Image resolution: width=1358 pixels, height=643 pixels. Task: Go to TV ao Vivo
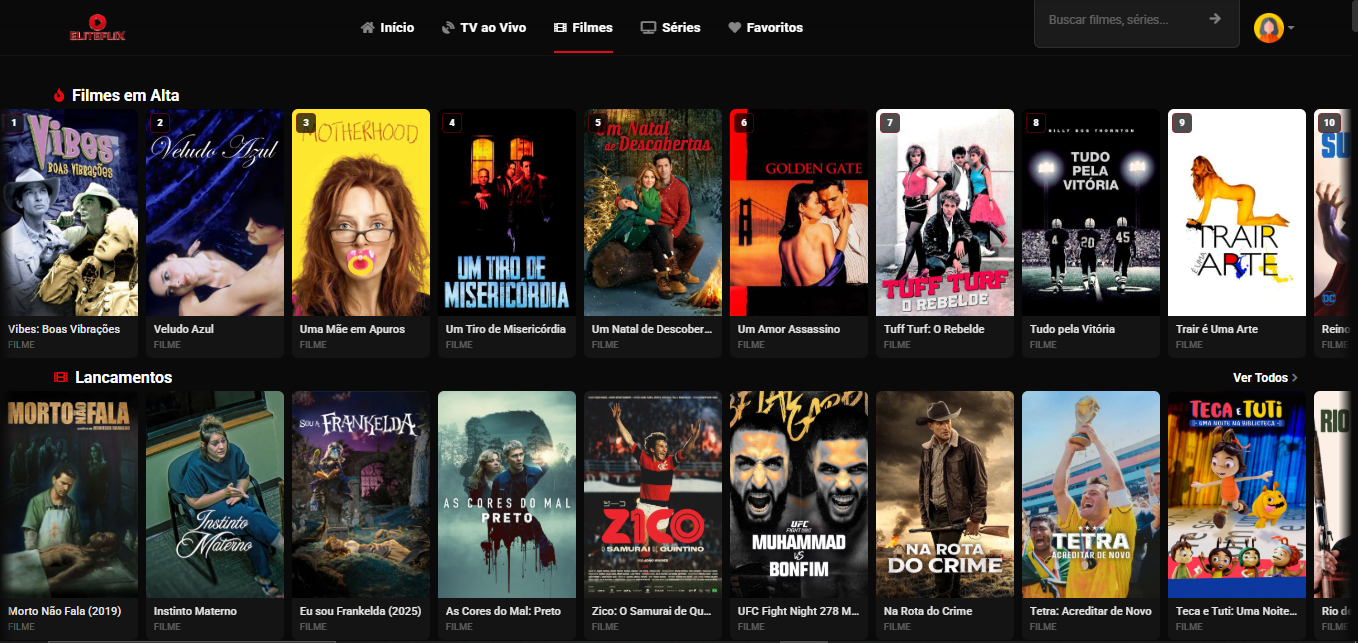coord(483,28)
